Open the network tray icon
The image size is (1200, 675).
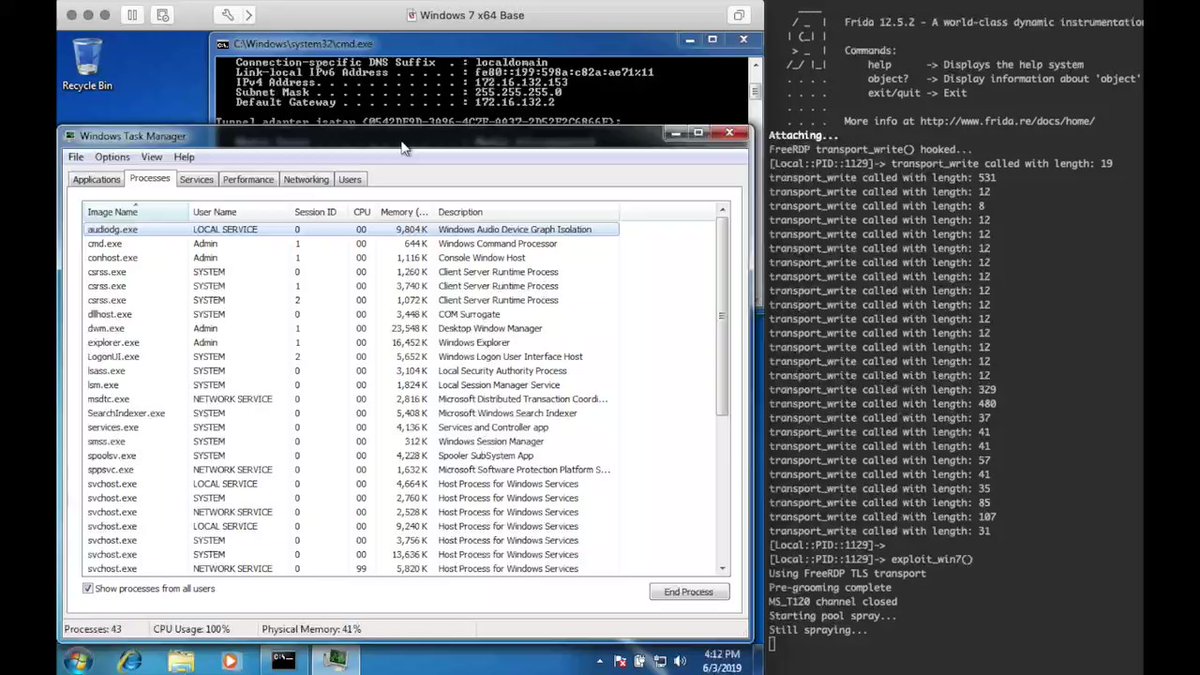[660, 661]
